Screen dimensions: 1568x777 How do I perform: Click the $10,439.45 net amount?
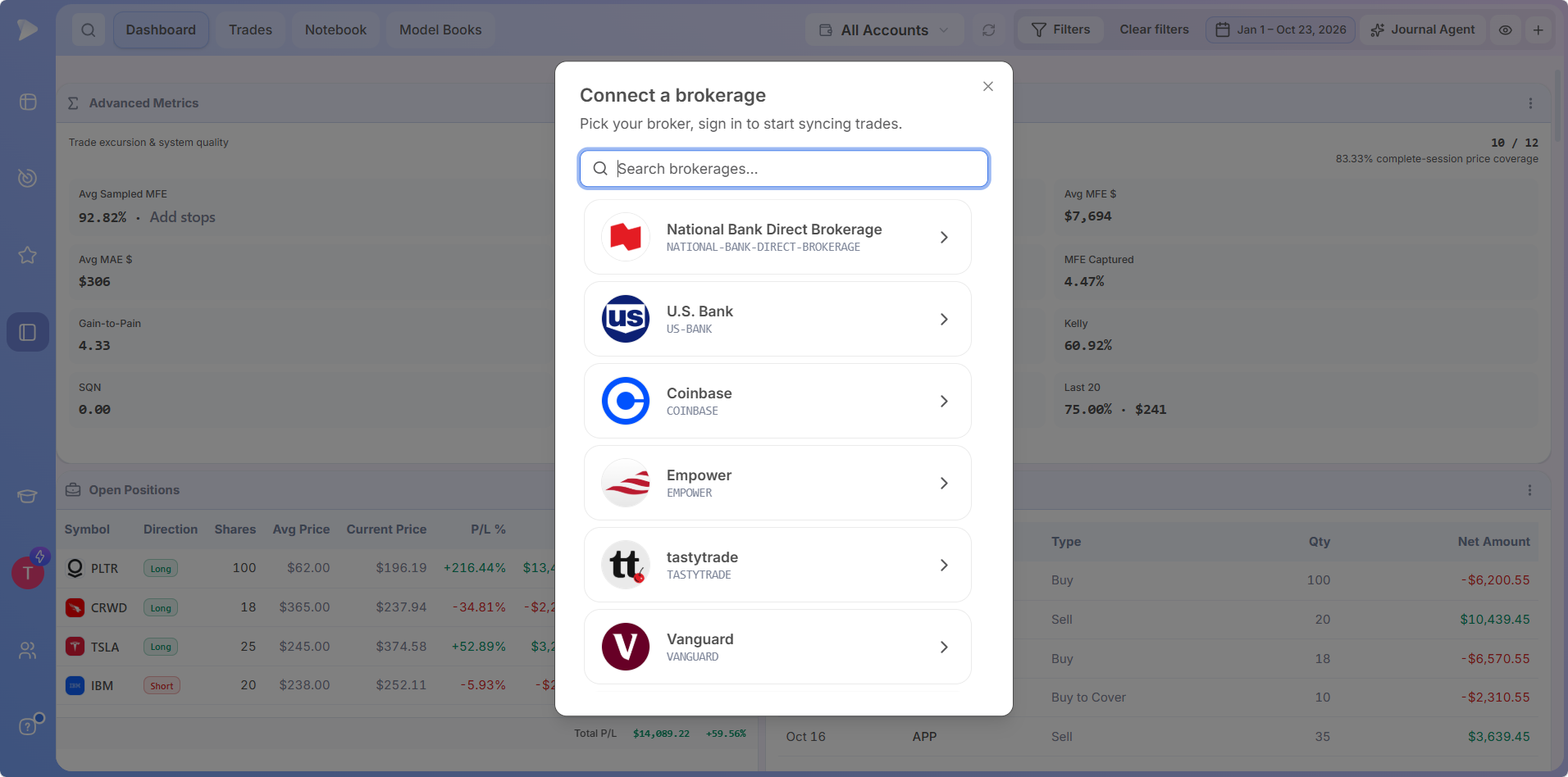(x=1494, y=620)
